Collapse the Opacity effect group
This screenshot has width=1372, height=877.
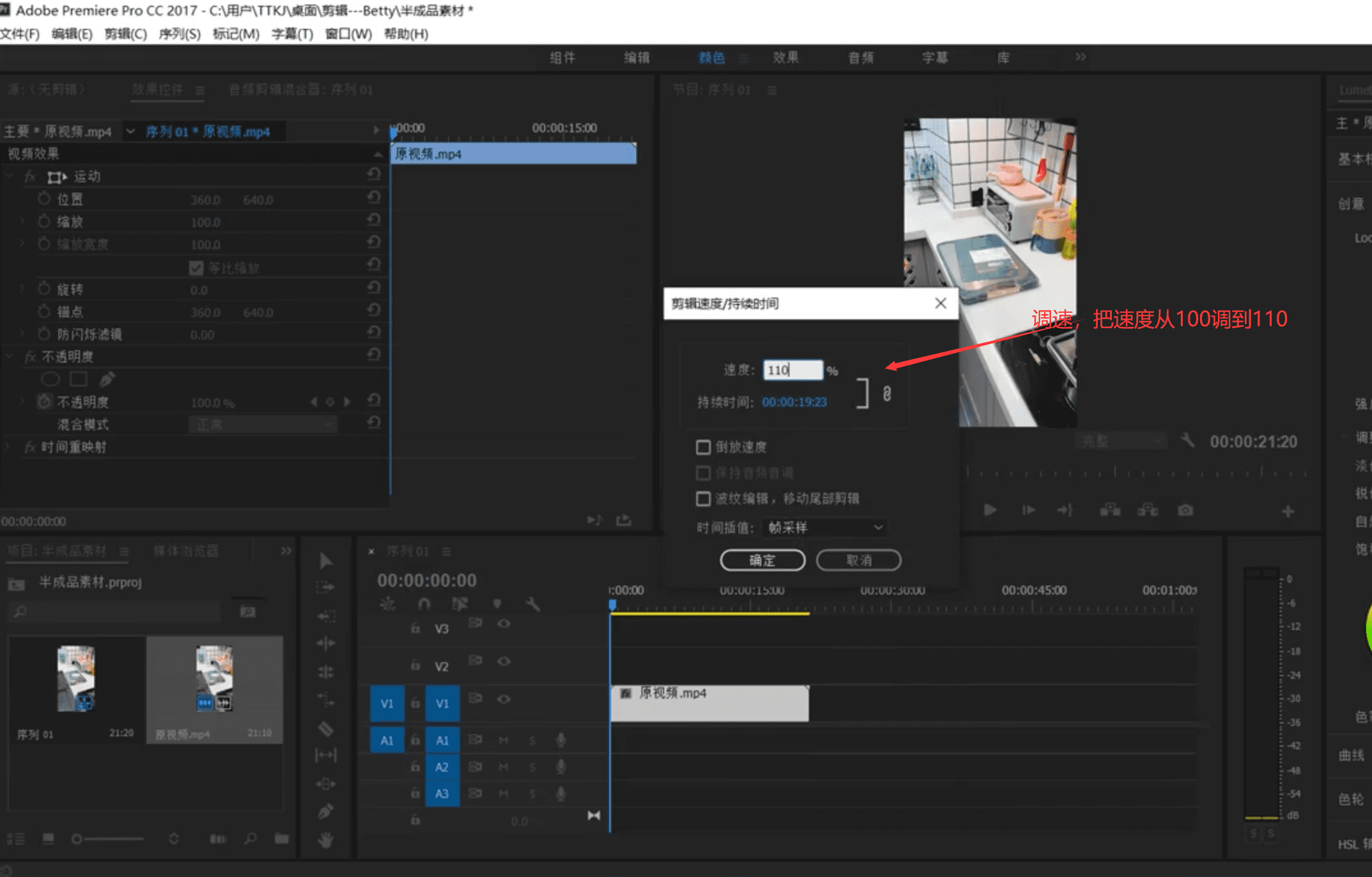tap(10, 356)
